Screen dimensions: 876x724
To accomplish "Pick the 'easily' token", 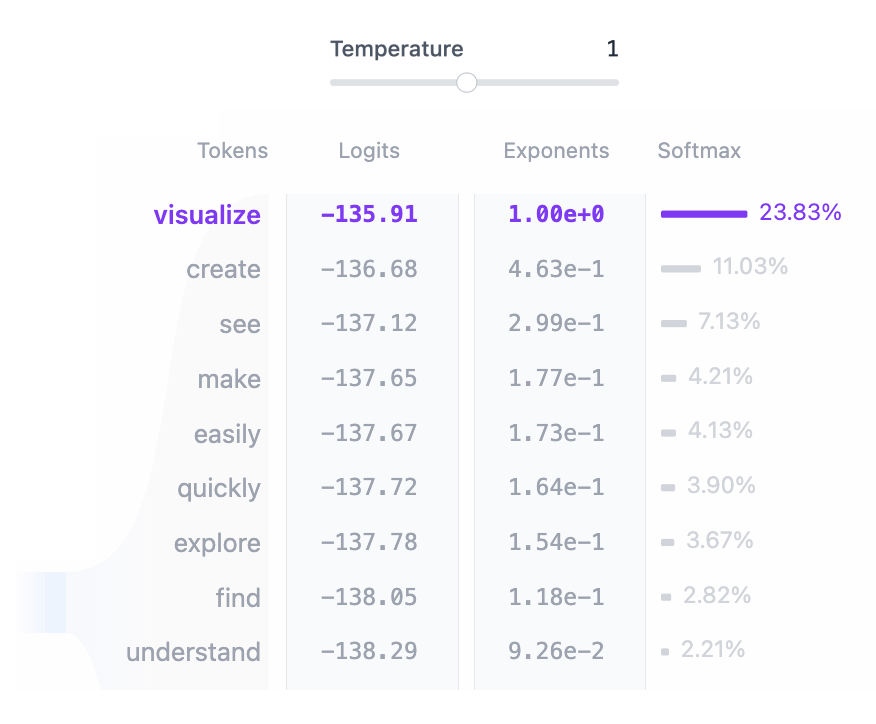I will pos(227,435).
